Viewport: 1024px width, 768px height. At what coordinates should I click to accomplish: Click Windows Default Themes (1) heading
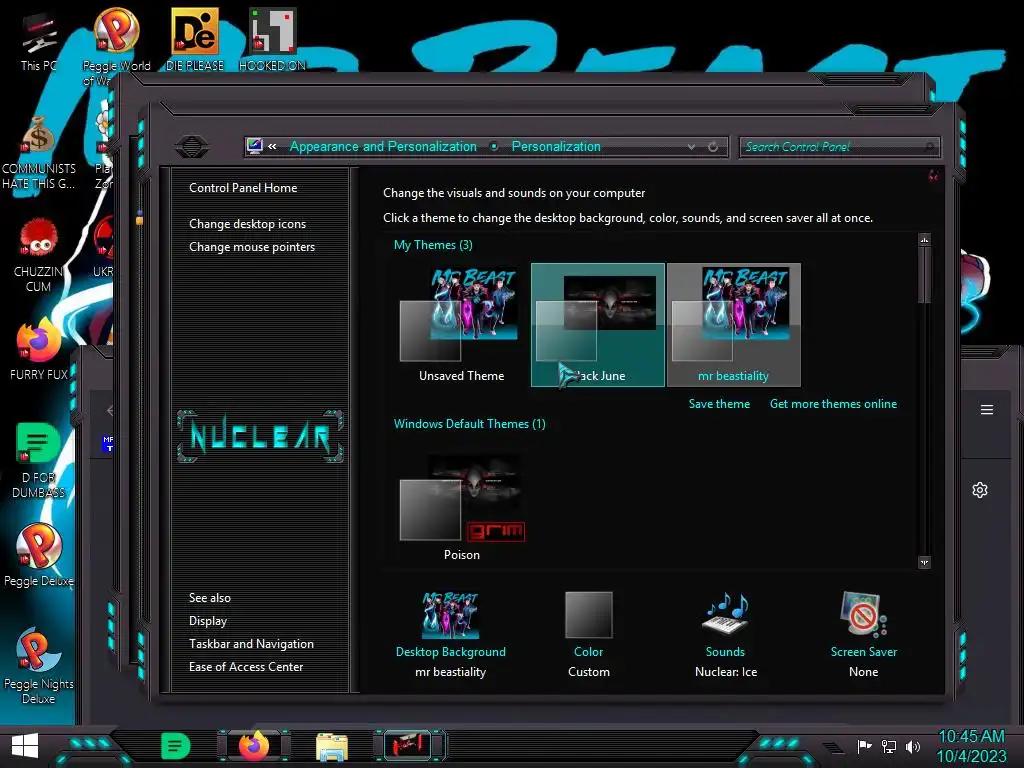pos(470,424)
